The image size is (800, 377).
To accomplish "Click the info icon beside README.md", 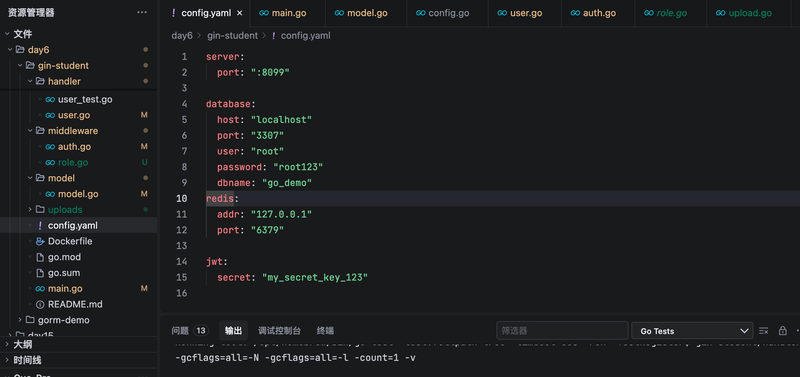I will (x=40, y=305).
